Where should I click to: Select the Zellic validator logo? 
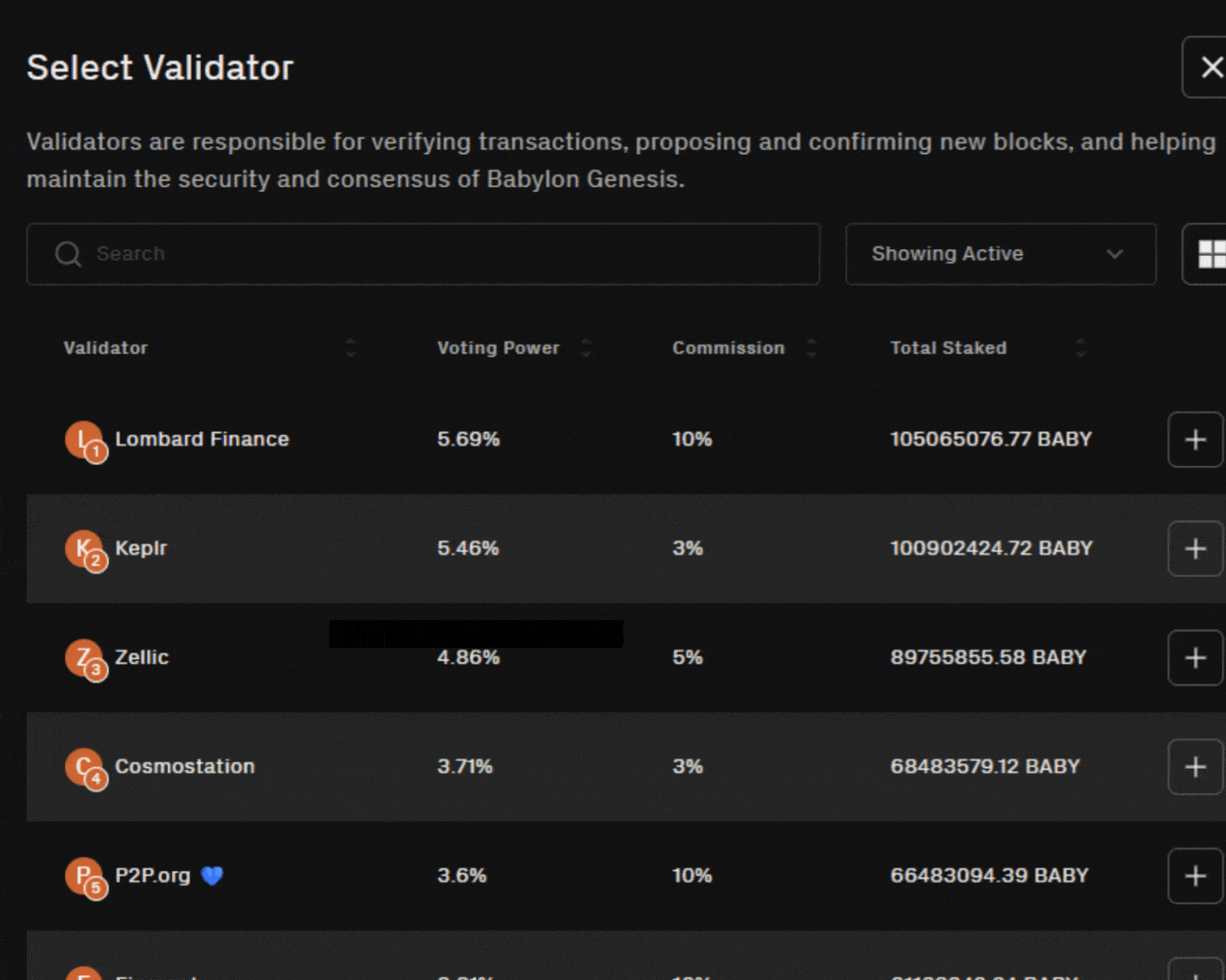point(85,658)
